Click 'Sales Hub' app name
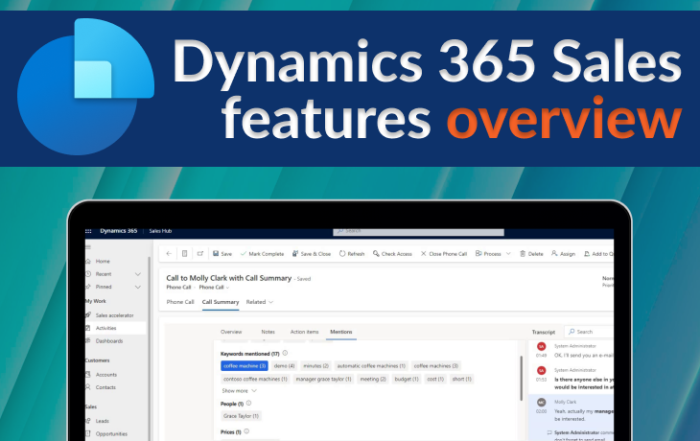This screenshot has width=700, height=441. coord(160,231)
